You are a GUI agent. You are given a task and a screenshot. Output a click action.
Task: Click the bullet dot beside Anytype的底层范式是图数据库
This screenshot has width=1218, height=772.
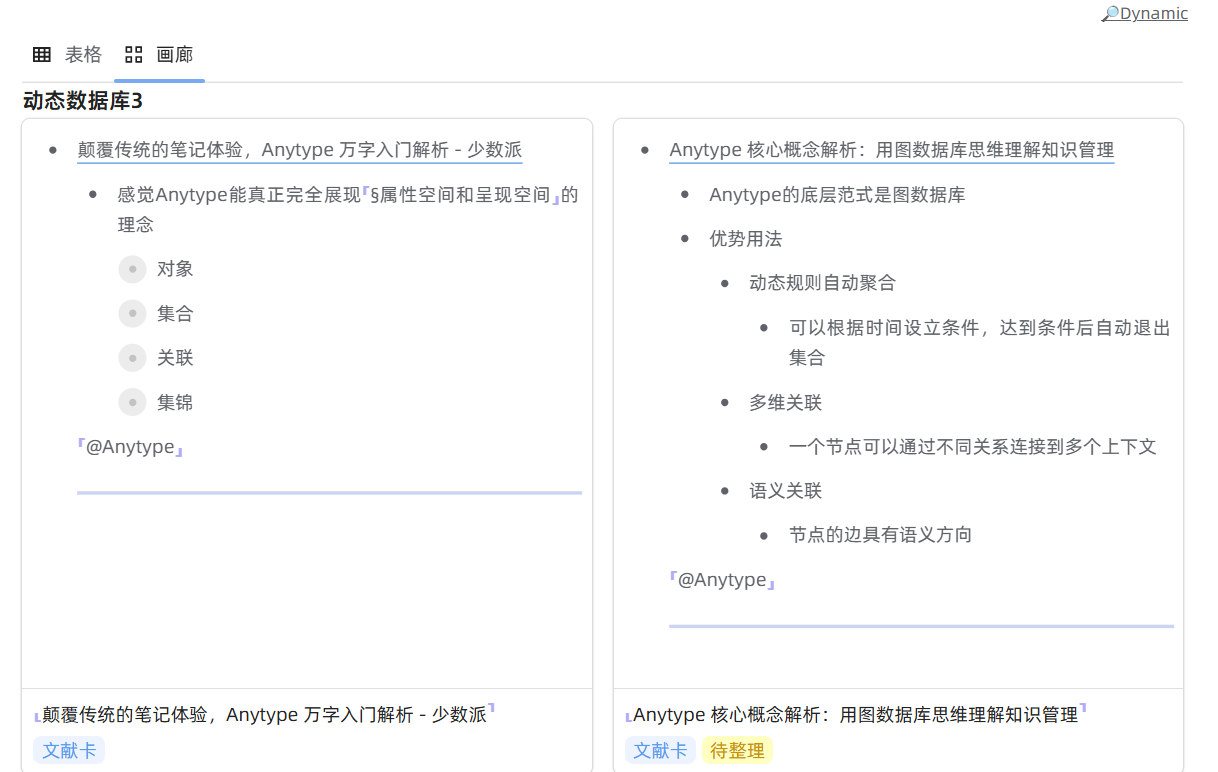point(685,195)
